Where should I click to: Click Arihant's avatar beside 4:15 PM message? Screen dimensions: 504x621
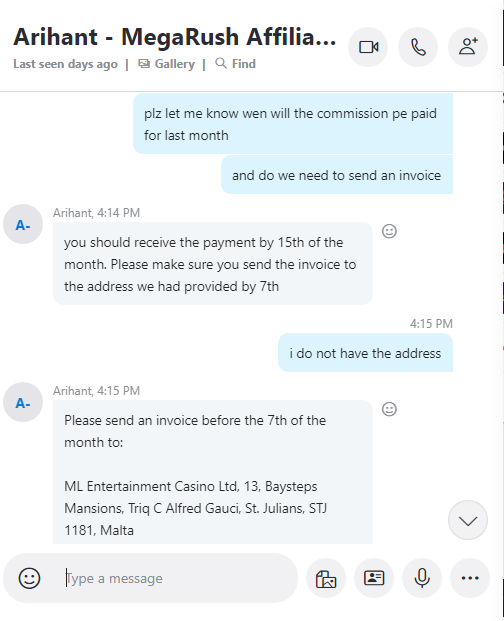point(23,402)
